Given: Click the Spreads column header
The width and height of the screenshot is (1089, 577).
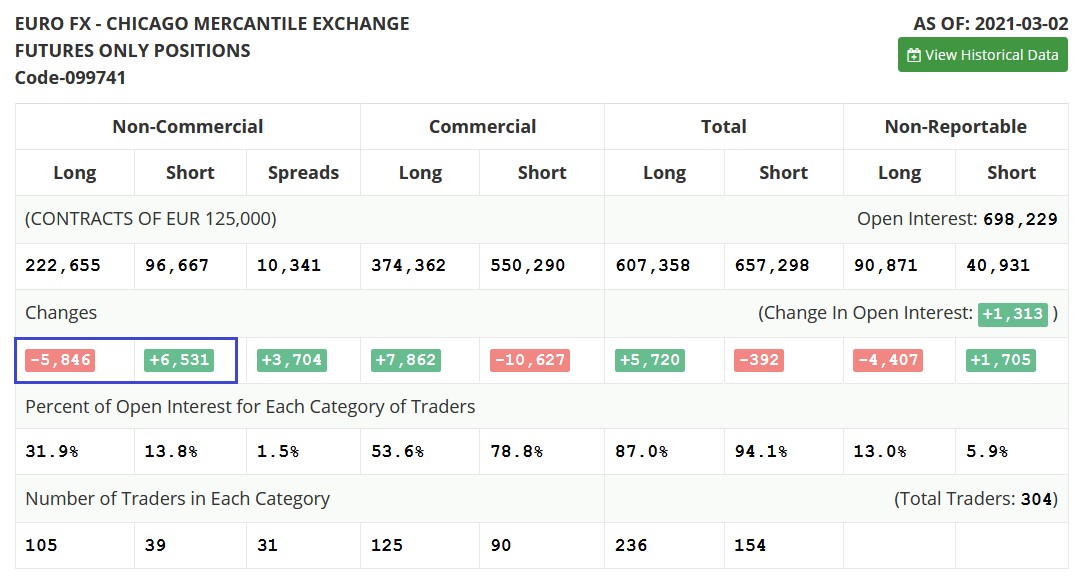Looking at the screenshot, I should coord(303,173).
